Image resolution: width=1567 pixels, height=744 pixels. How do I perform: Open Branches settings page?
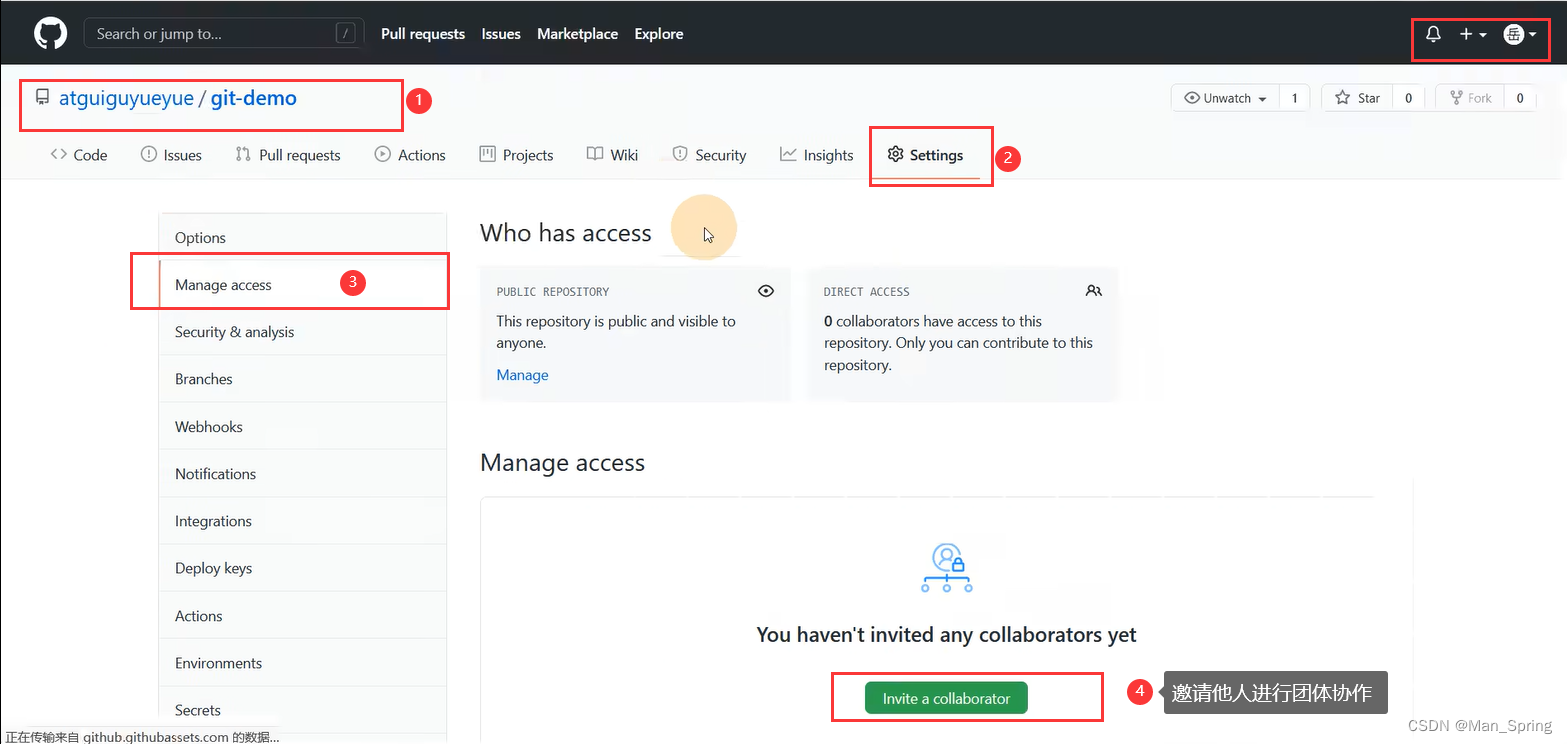pyautogui.click(x=303, y=379)
